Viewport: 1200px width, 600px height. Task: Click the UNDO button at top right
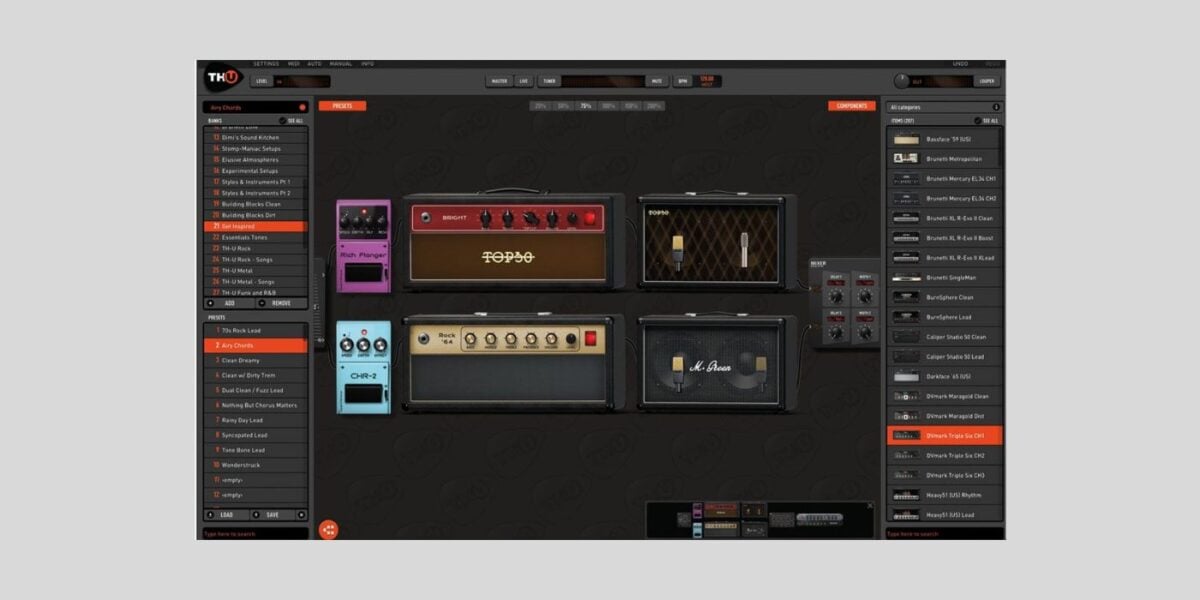tap(958, 61)
